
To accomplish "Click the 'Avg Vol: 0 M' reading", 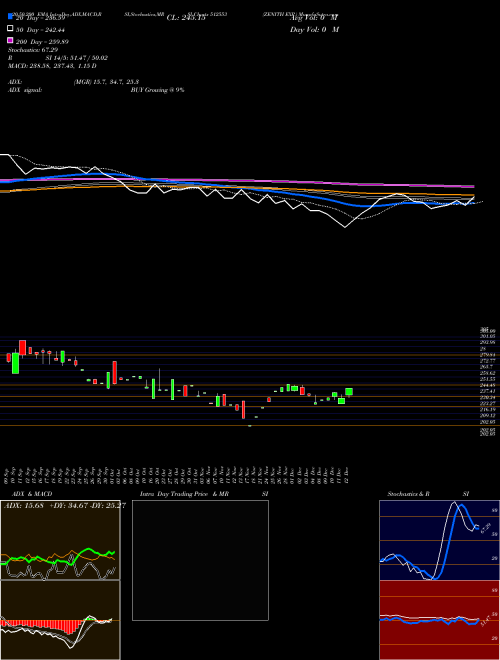I will [314, 18].
